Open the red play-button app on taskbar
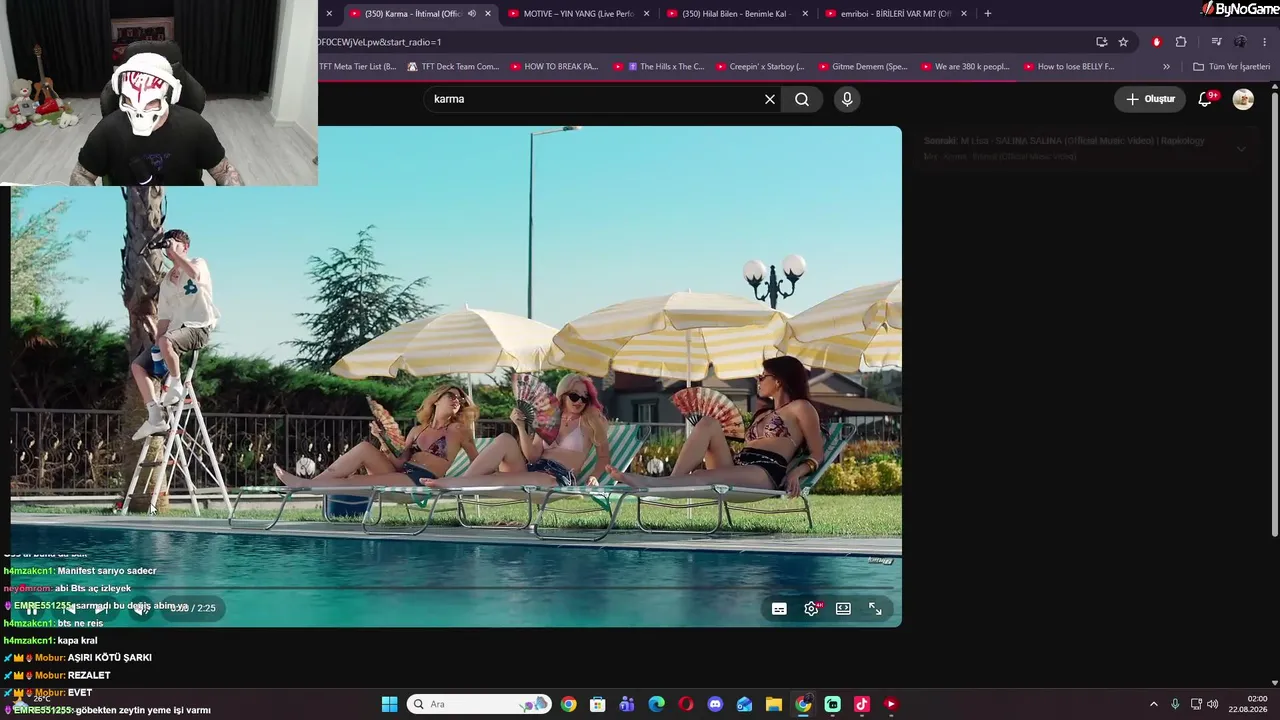 pyautogui.click(x=890, y=704)
